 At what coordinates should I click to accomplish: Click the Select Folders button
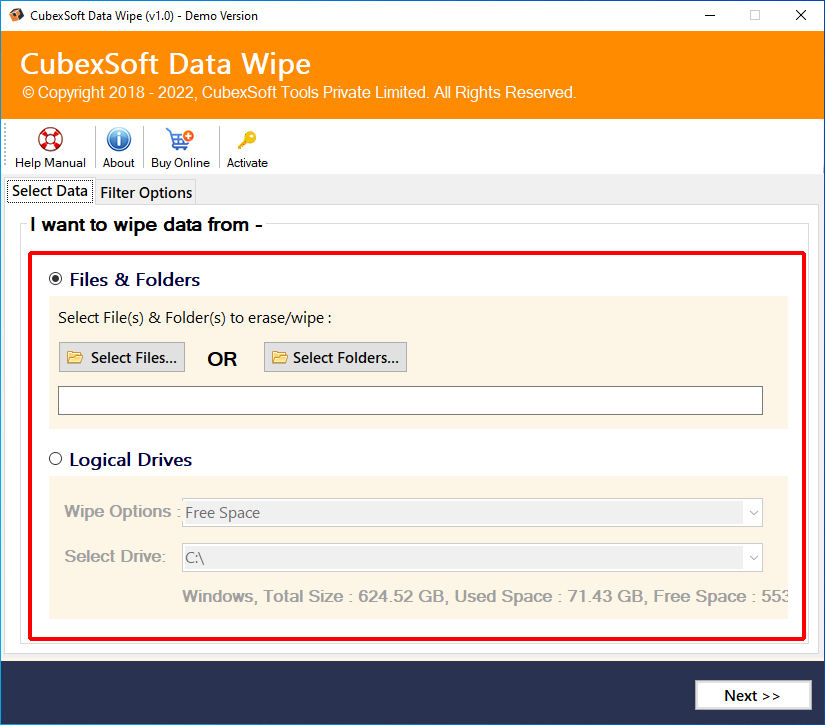[x=335, y=356]
